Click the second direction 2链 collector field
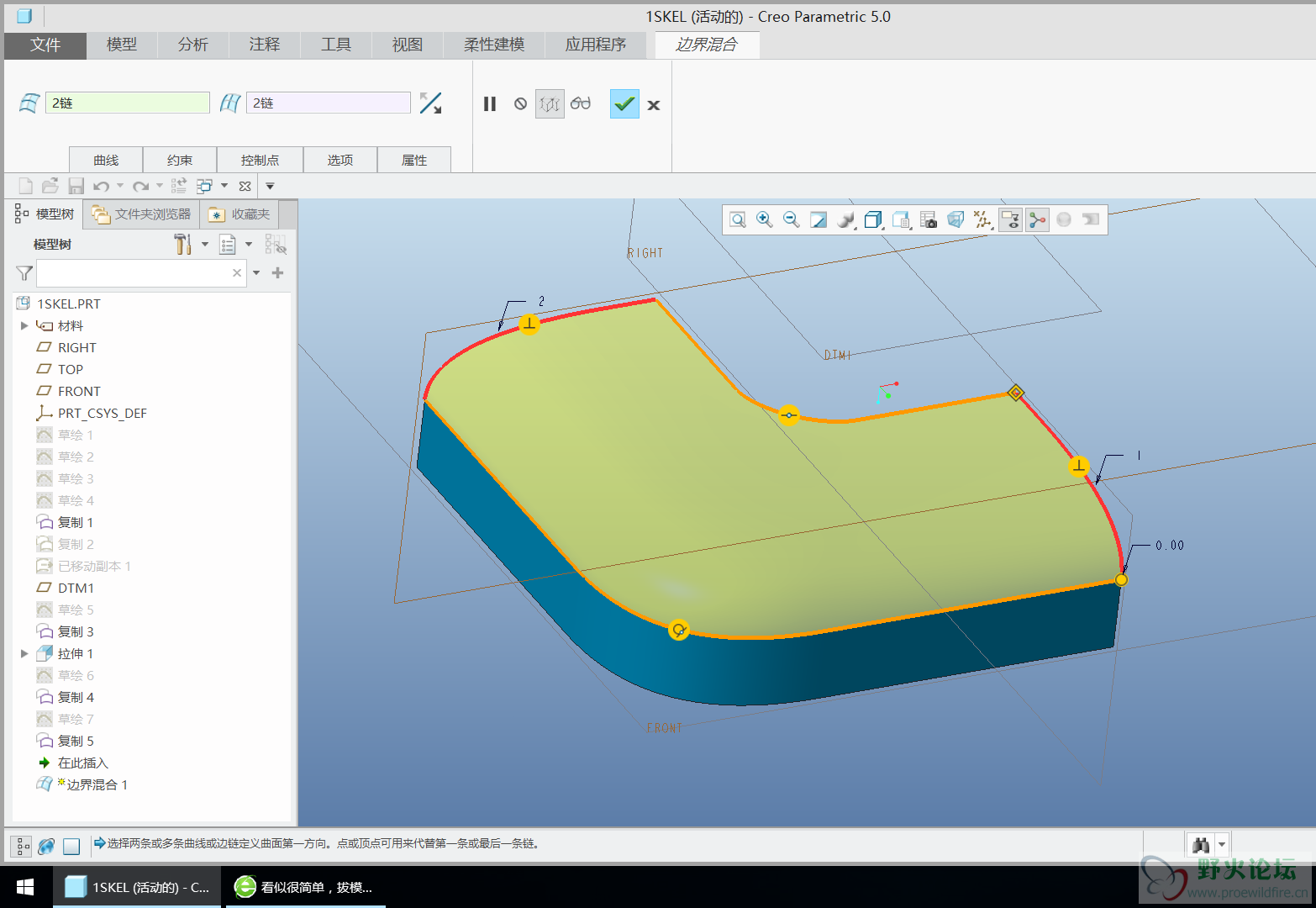 329,103
